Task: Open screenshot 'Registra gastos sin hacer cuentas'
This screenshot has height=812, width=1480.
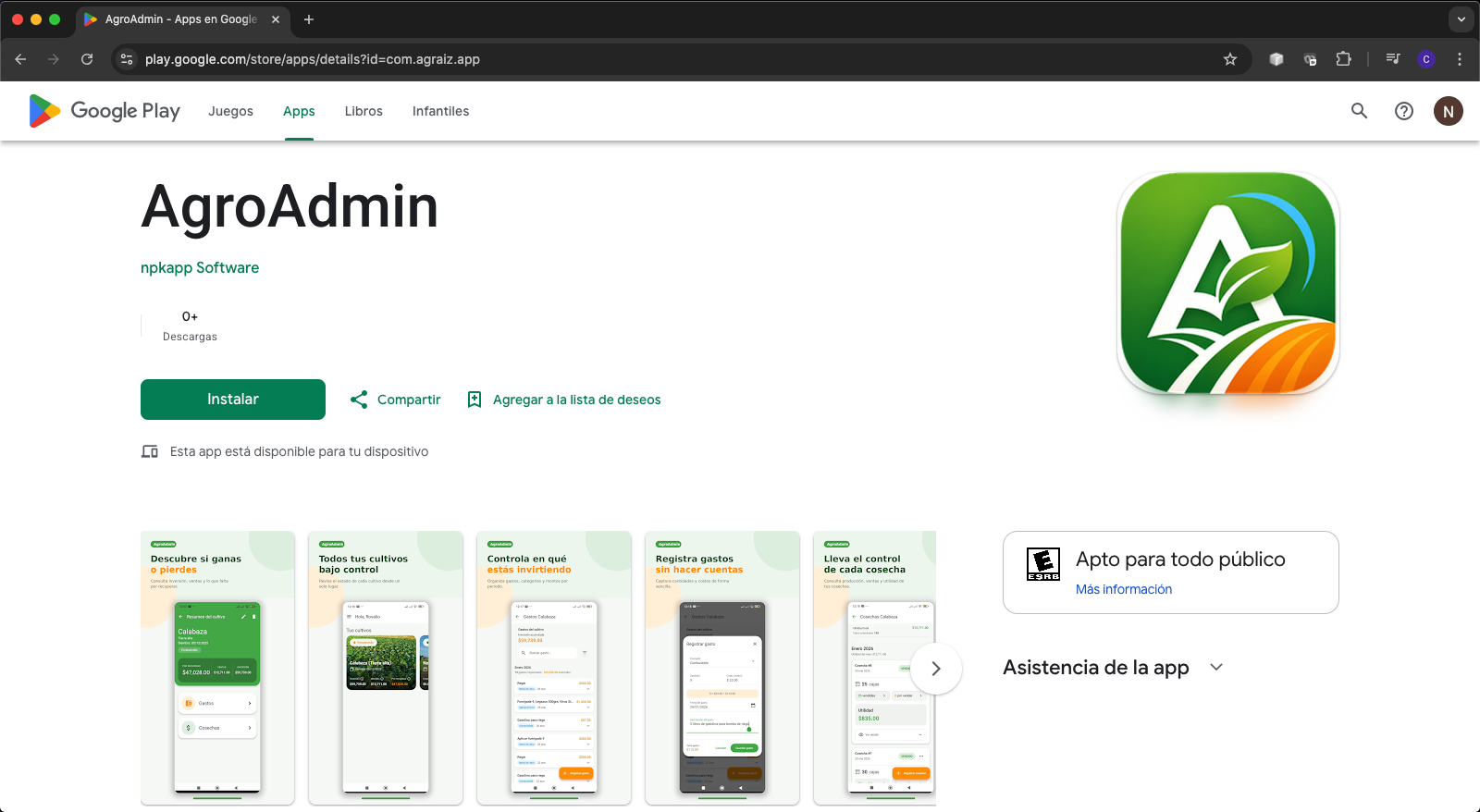Action: click(x=722, y=668)
